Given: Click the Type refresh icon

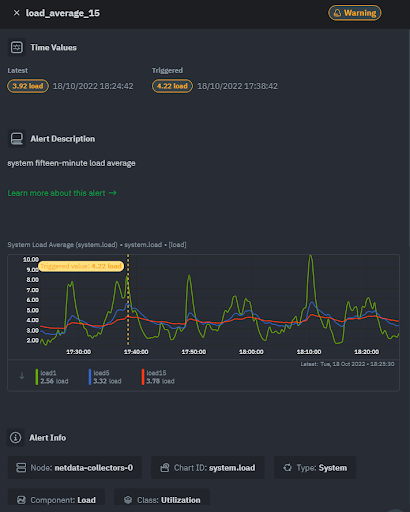Looking at the screenshot, I should pyautogui.click(x=287, y=468).
